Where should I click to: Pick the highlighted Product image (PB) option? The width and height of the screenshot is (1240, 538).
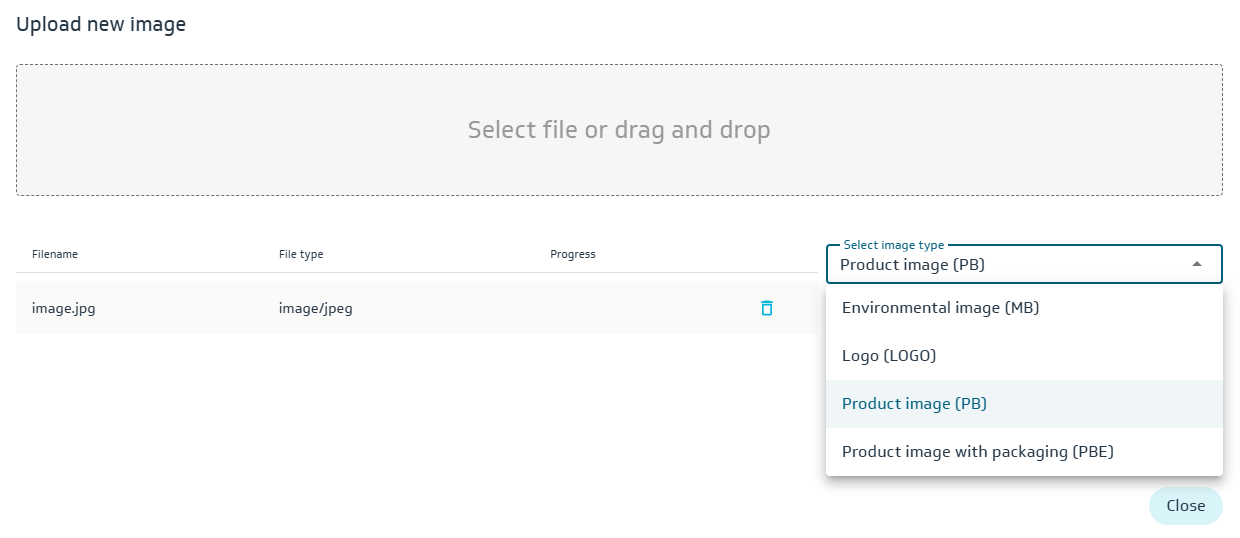coord(914,404)
